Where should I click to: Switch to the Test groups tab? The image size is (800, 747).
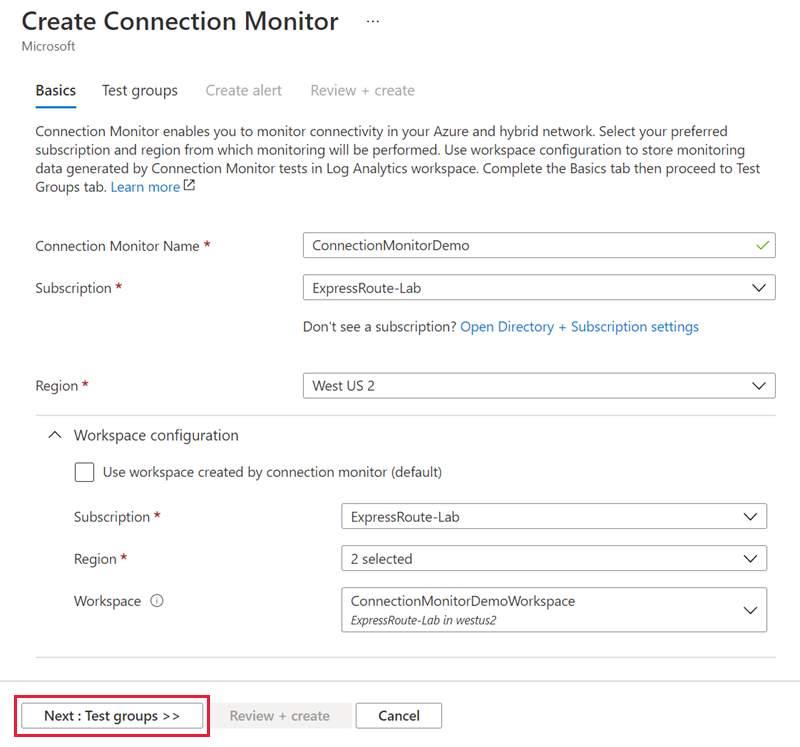tap(140, 91)
